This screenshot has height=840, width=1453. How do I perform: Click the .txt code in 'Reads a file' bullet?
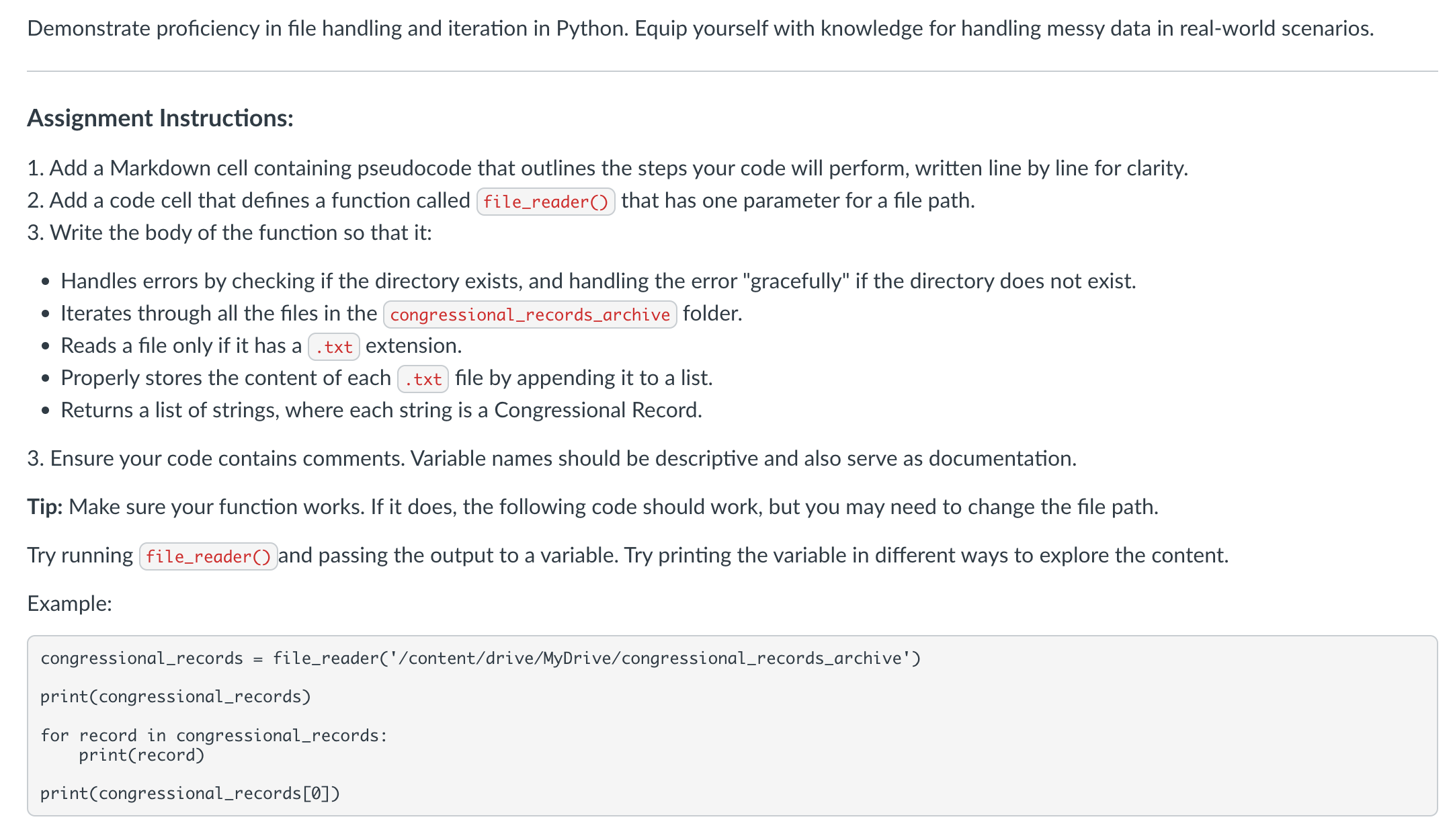tap(333, 347)
